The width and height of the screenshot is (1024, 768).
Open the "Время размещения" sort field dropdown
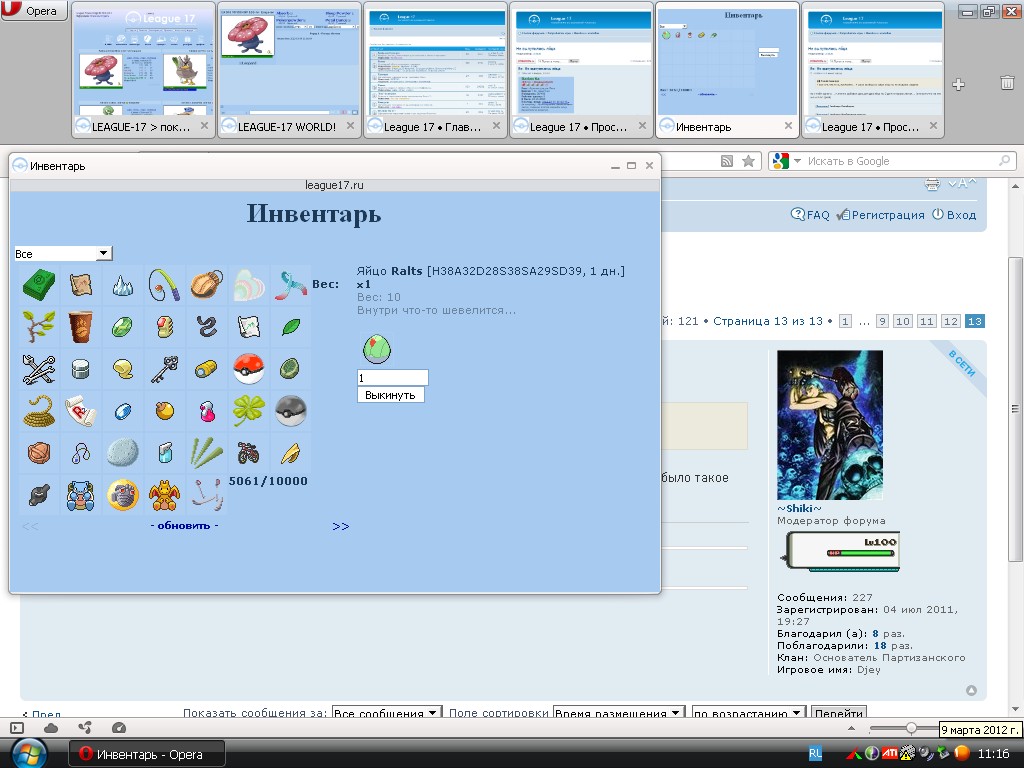click(619, 712)
